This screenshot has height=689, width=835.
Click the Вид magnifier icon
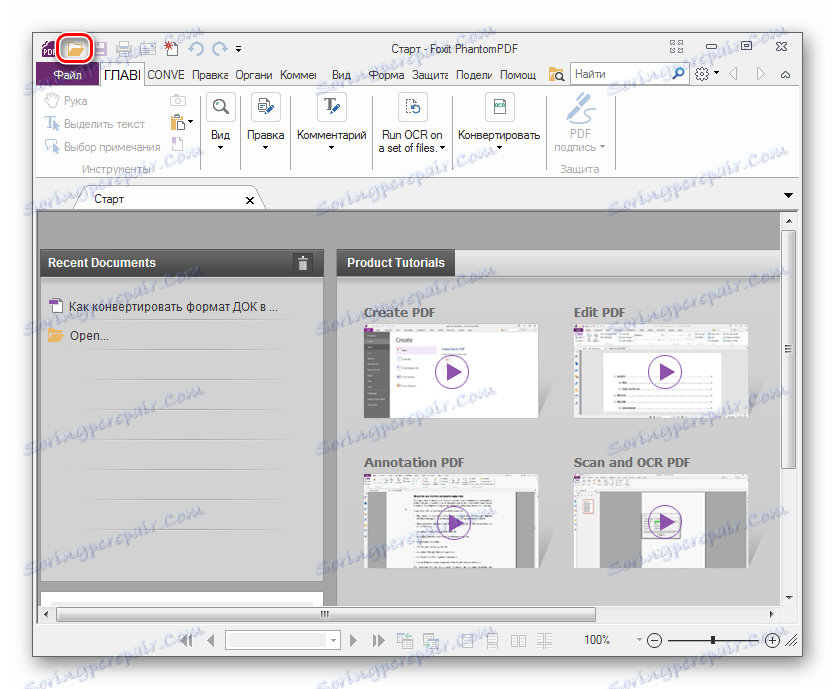pos(220,107)
